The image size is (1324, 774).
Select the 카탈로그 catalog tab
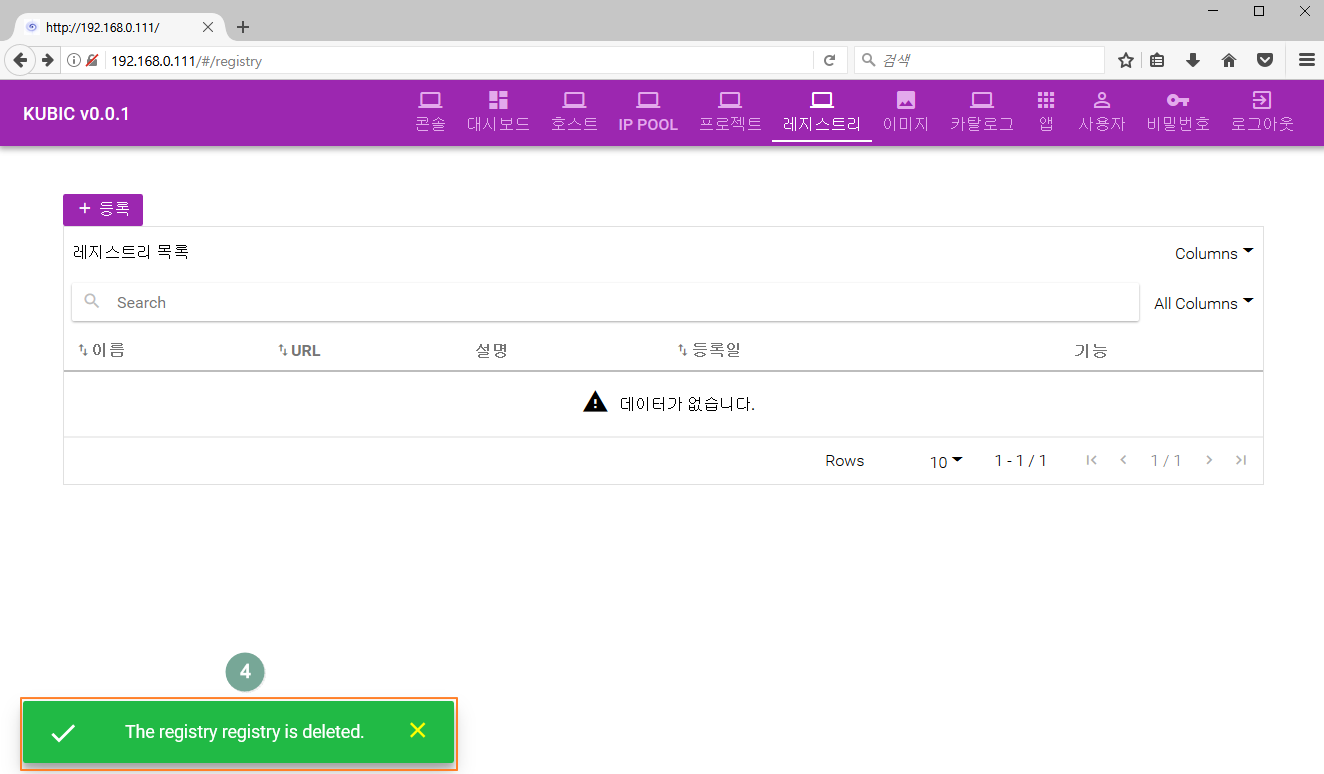point(981,112)
